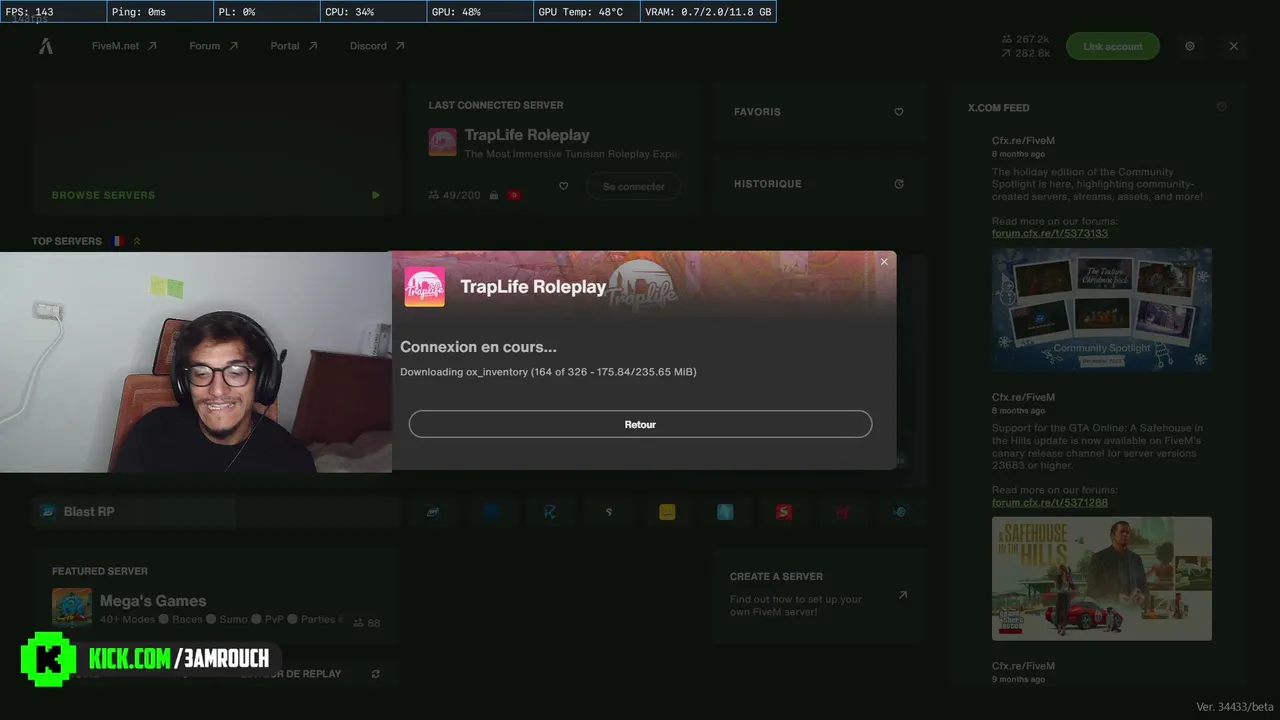Follow the forum.cfx.re/t/5373133 link
Screen dimensions: 1280x720
tap(1050, 233)
